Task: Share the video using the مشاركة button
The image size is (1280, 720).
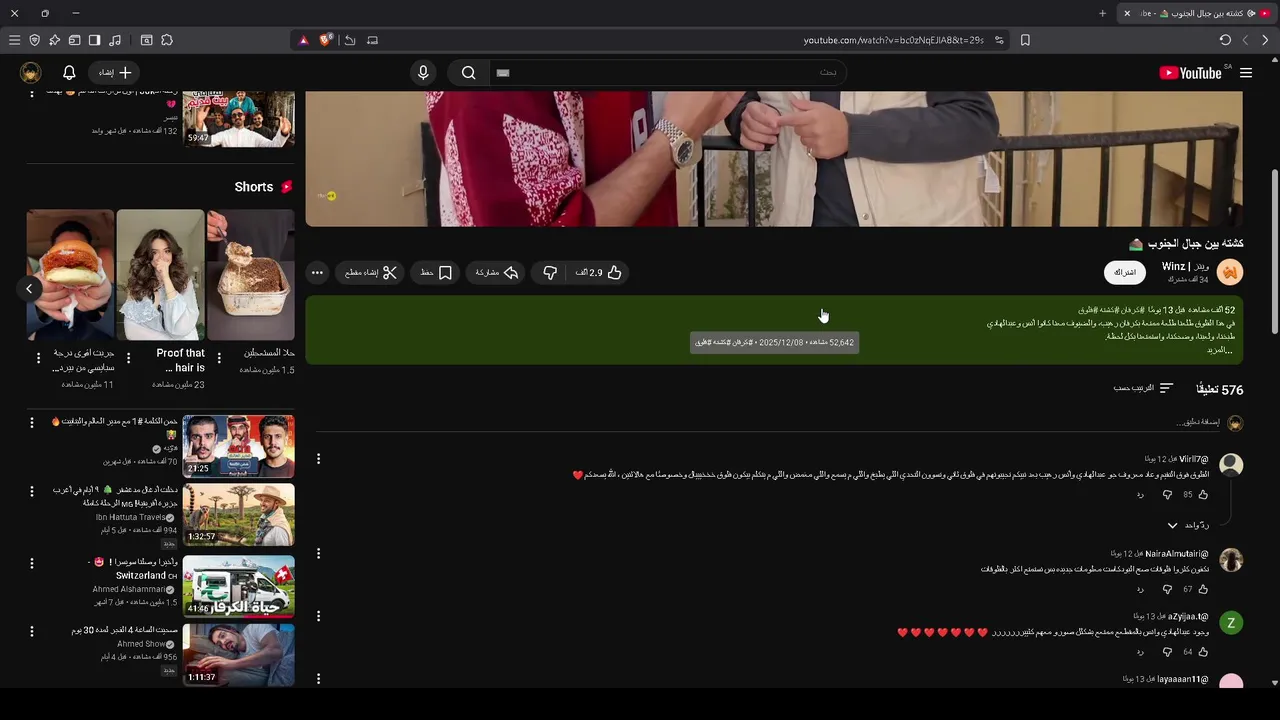Action: coord(497,273)
